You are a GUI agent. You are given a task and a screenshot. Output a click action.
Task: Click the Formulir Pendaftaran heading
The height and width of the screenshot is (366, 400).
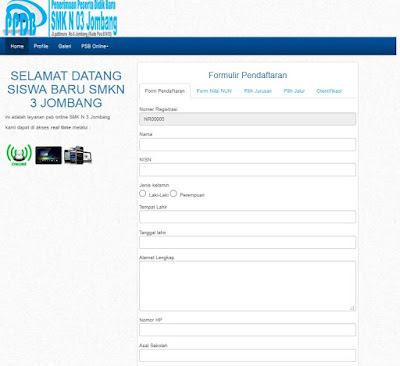pyautogui.click(x=248, y=75)
